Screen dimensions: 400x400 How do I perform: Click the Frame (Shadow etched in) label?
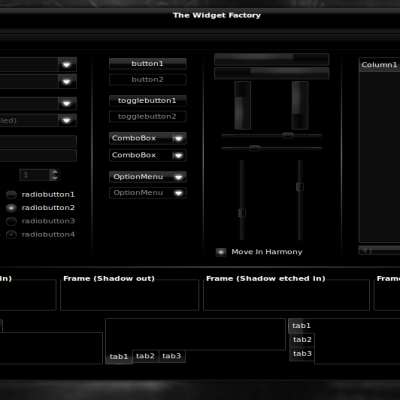tap(266, 279)
